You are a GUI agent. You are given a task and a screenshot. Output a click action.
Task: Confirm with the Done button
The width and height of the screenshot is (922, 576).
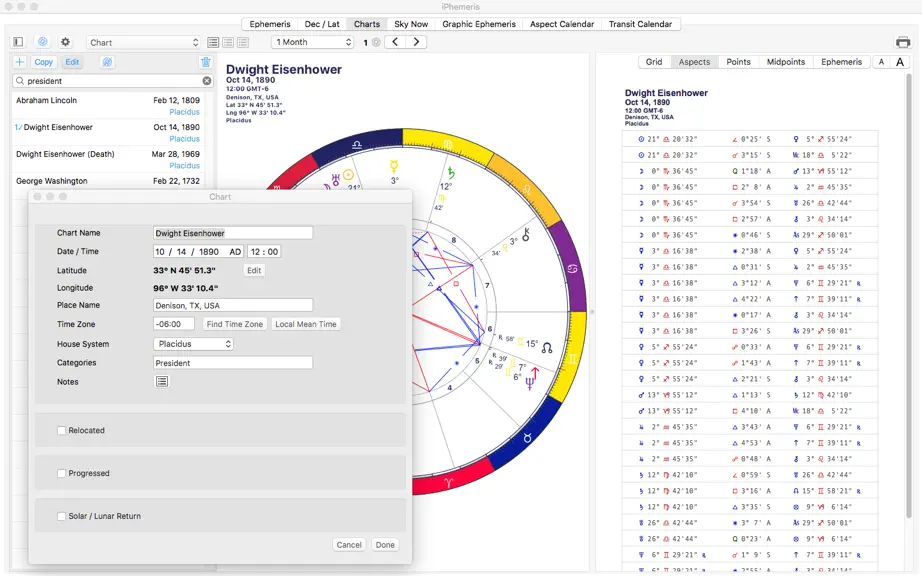pyautogui.click(x=385, y=545)
